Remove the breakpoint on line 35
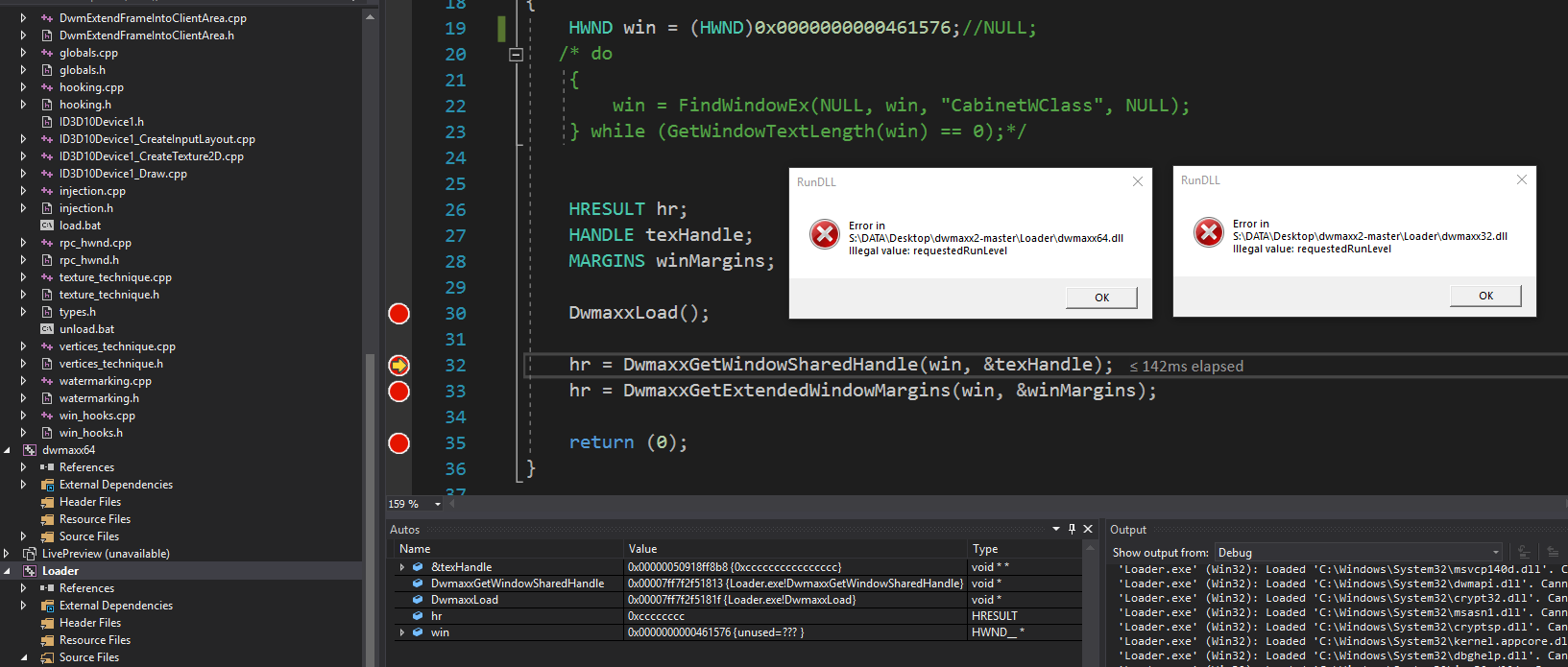 click(398, 443)
